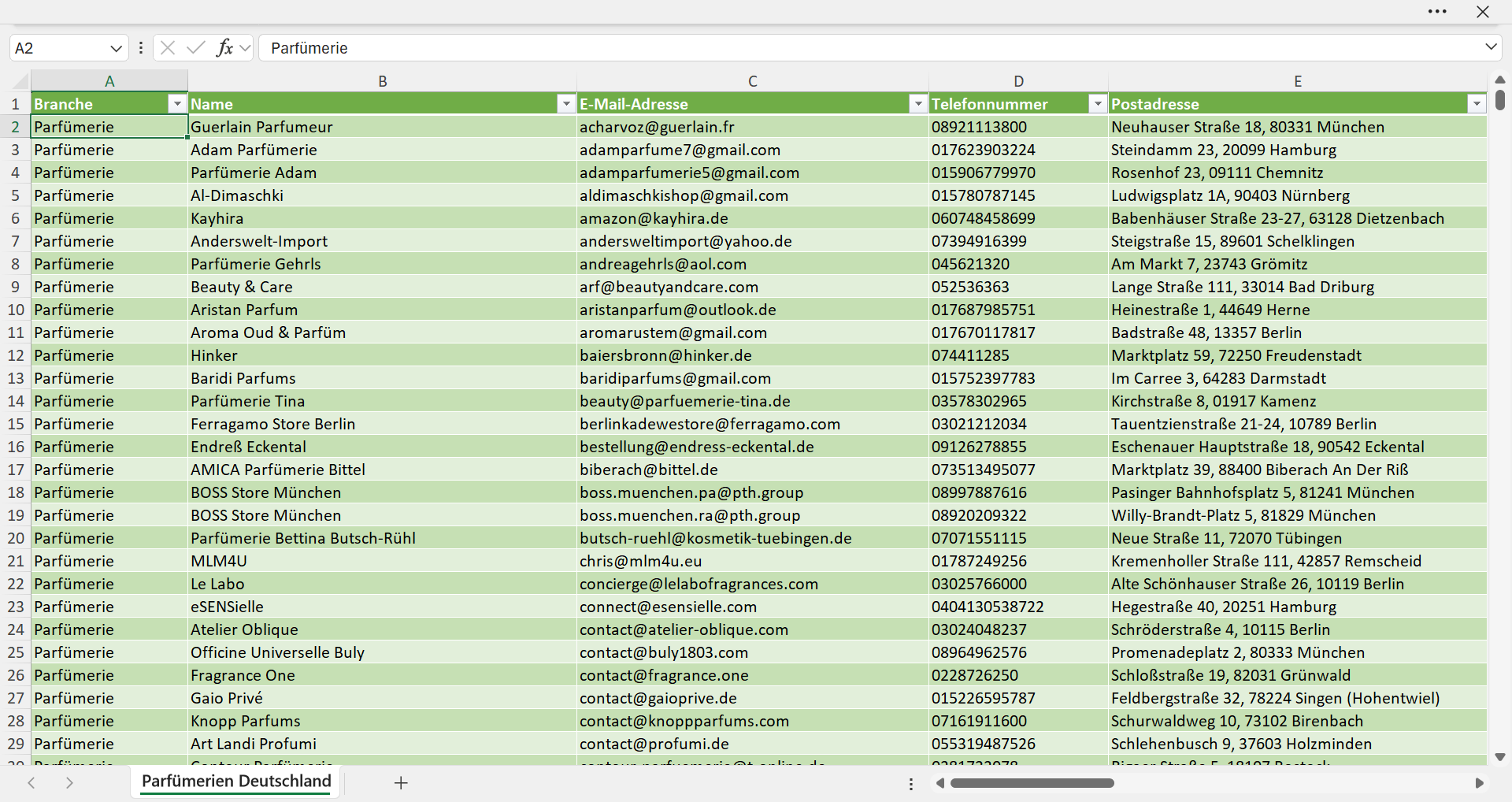Click email beauty@parfuemerie-tina.de
Screen dimensions: 1512x802
(x=753, y=401)
